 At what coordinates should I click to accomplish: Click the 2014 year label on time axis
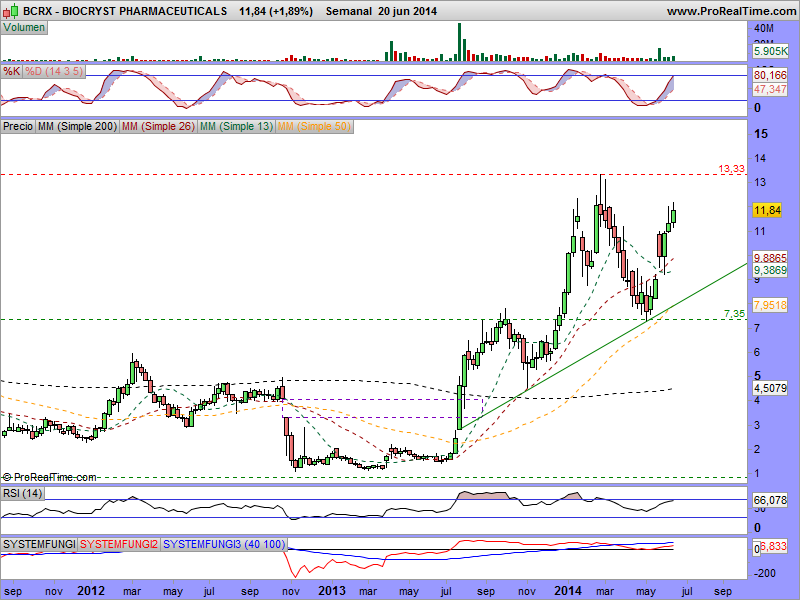point(568,591)
